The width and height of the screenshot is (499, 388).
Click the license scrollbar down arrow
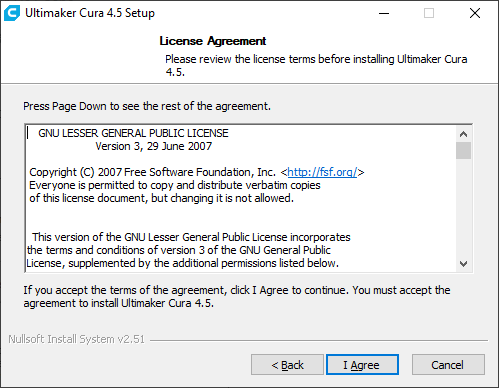click(x=463, y=264)
